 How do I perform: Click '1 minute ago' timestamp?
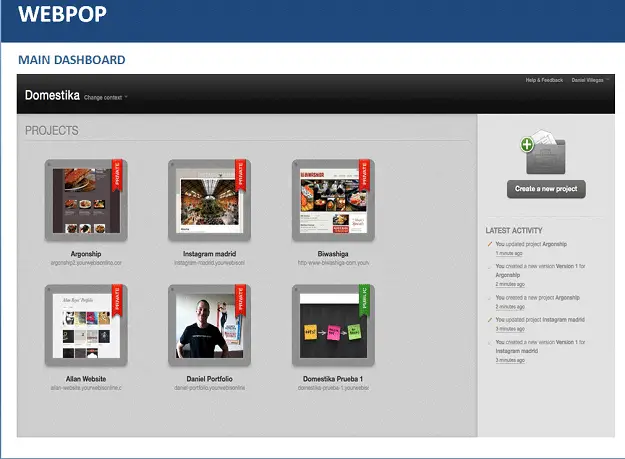tap(509, 253)
